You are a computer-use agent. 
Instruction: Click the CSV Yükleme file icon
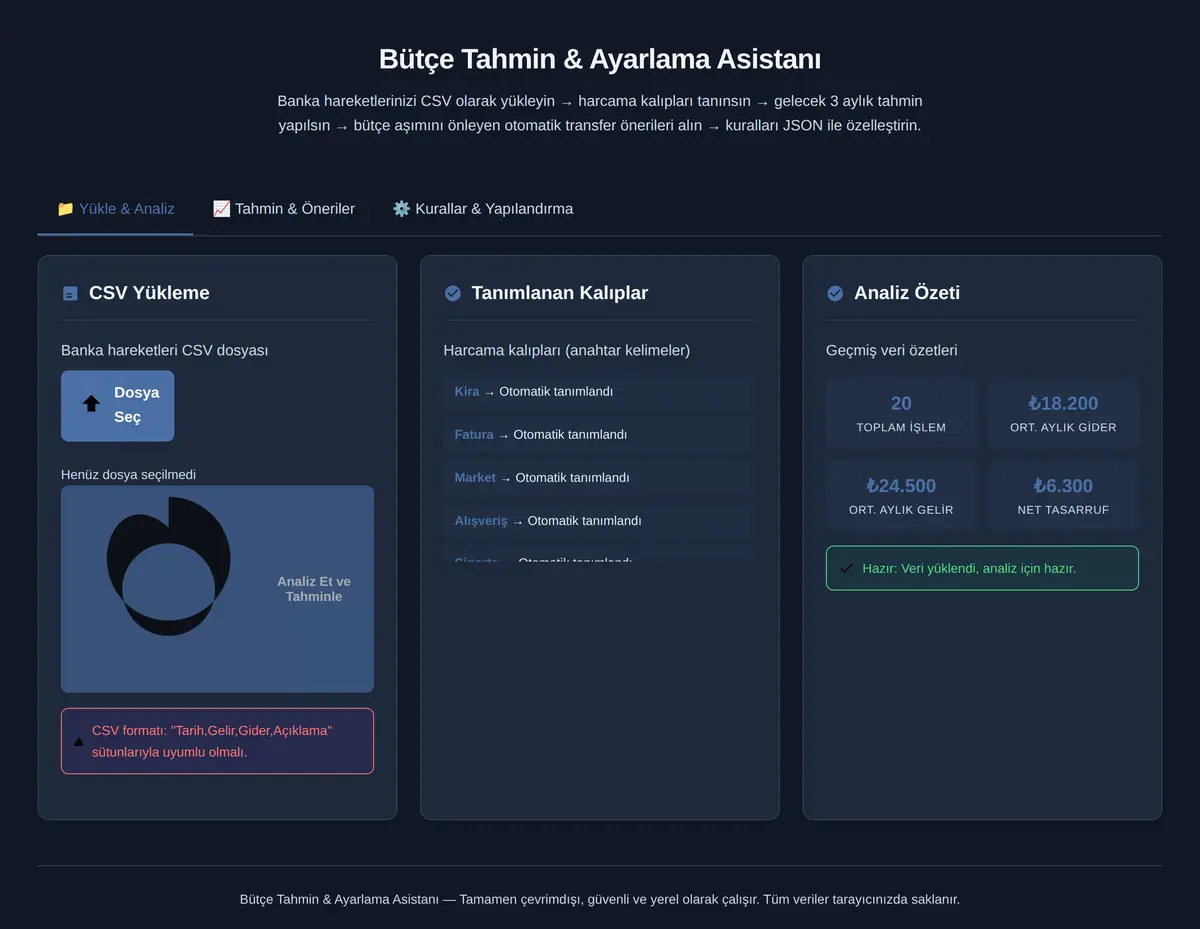70,293
